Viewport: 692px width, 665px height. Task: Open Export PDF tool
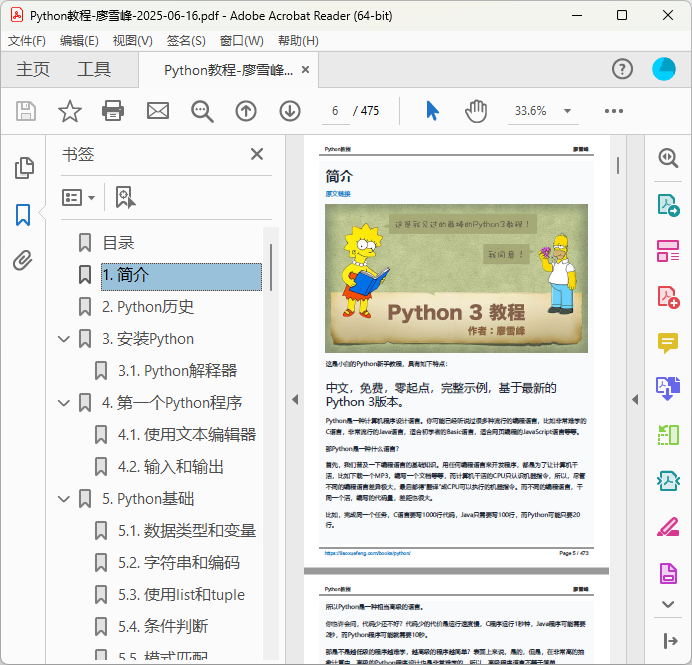coord(668,205)
